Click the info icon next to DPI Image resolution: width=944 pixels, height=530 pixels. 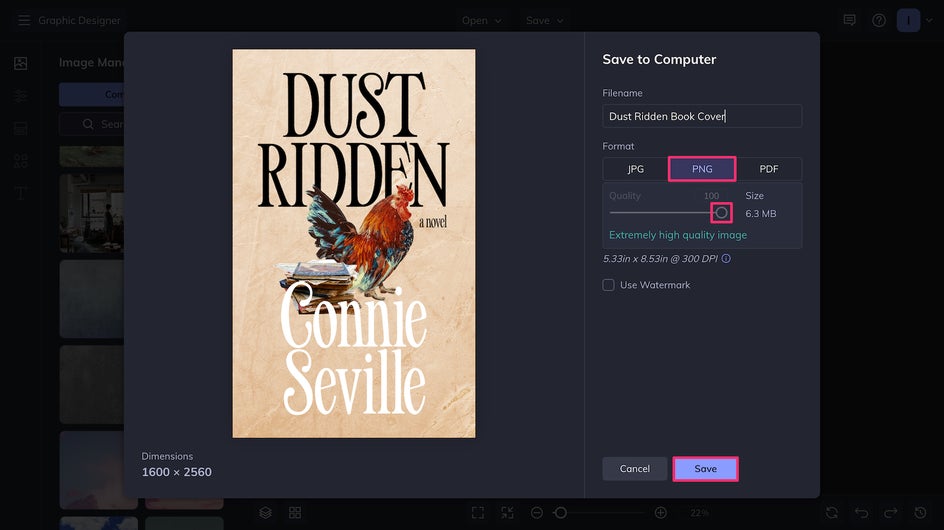(726, 259)
